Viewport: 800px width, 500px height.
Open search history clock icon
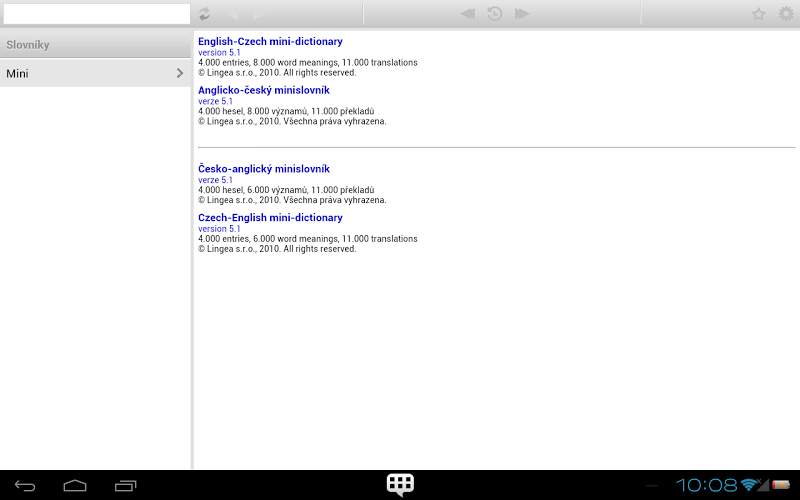(x=495, y=14)
